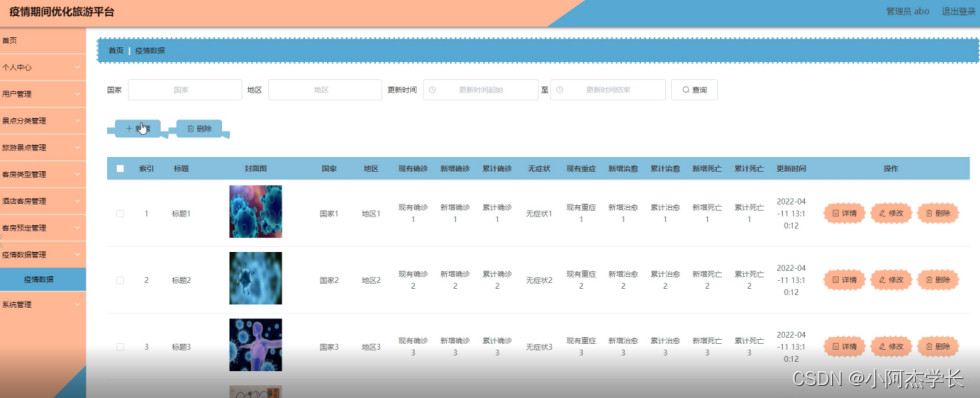Click the 标题 column header

tap(181, 169)
